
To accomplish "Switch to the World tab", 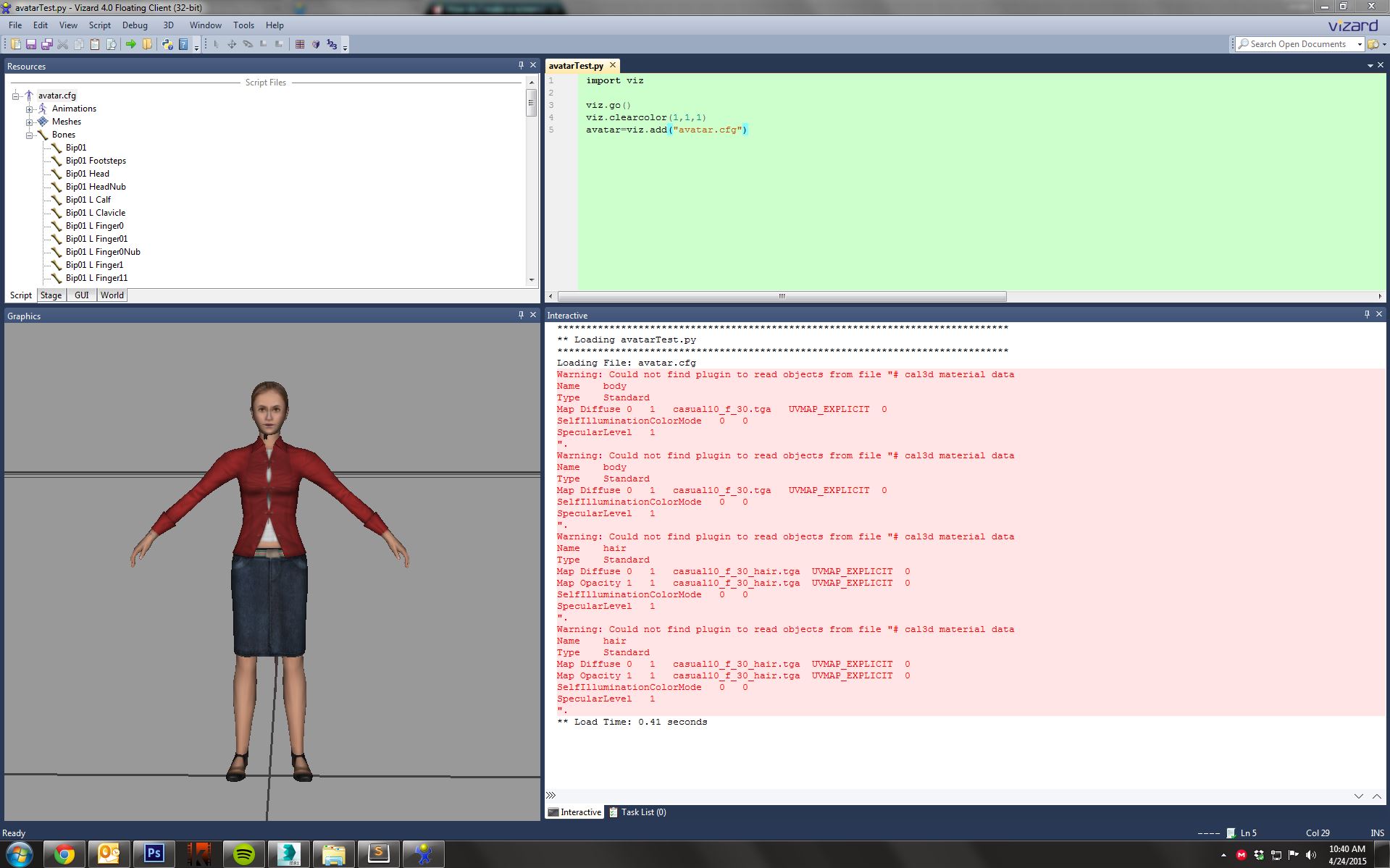I will pos(112,295).
